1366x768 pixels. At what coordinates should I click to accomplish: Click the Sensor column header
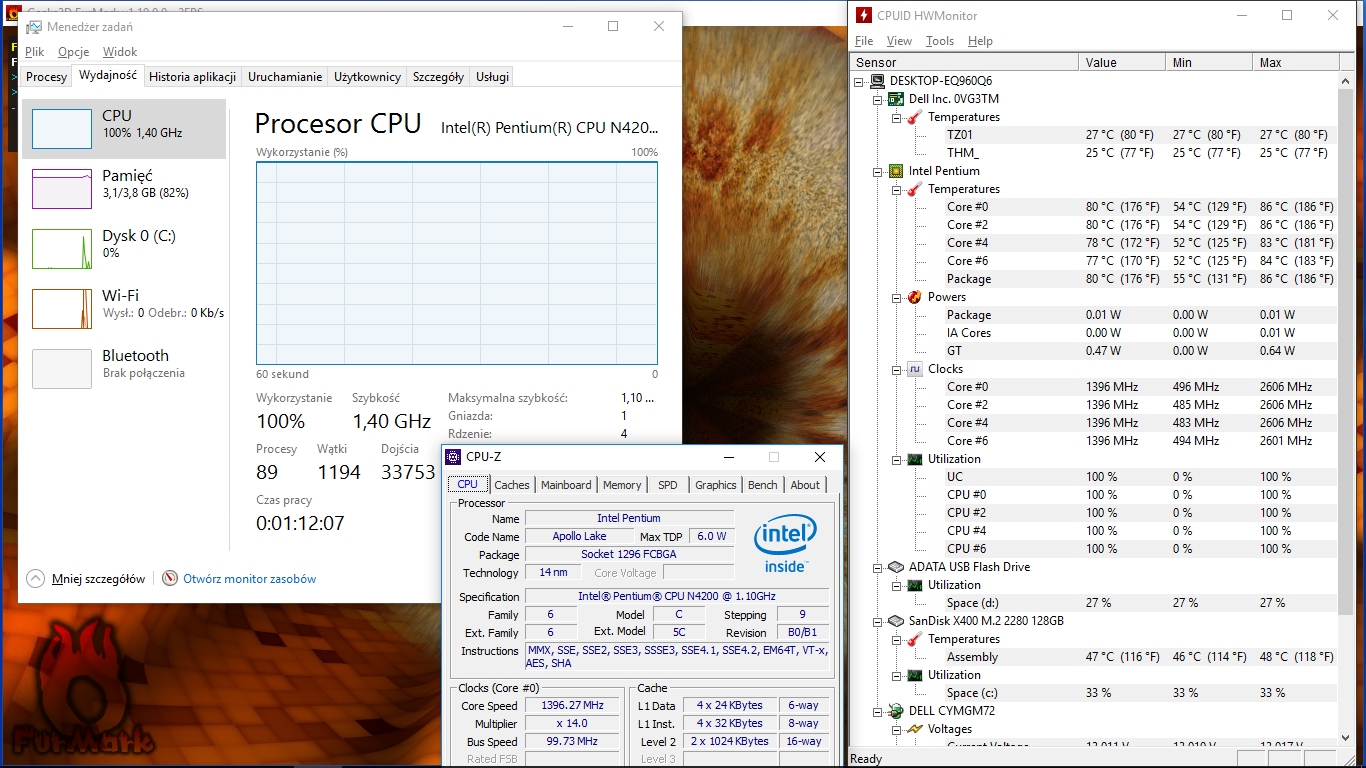click(964, 62)
